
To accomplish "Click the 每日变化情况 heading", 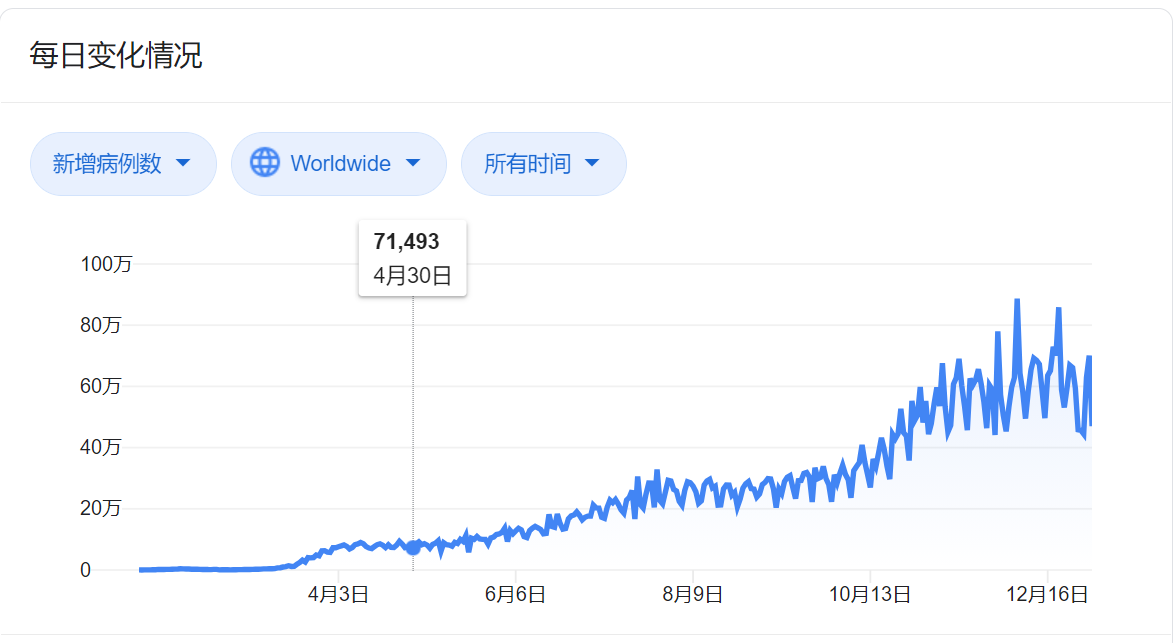I will click(x=116, y=55).
